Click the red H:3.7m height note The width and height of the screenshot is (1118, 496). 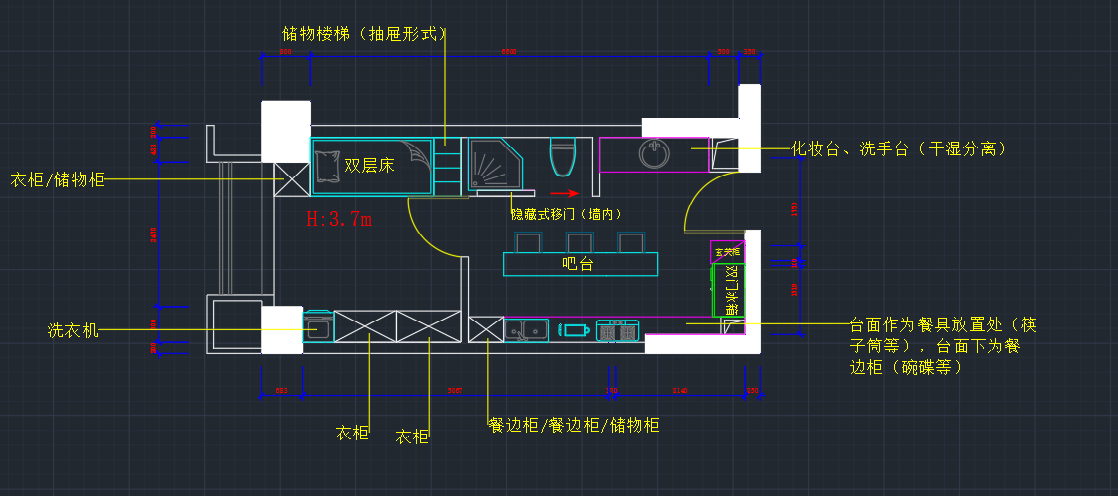(339, 219)
